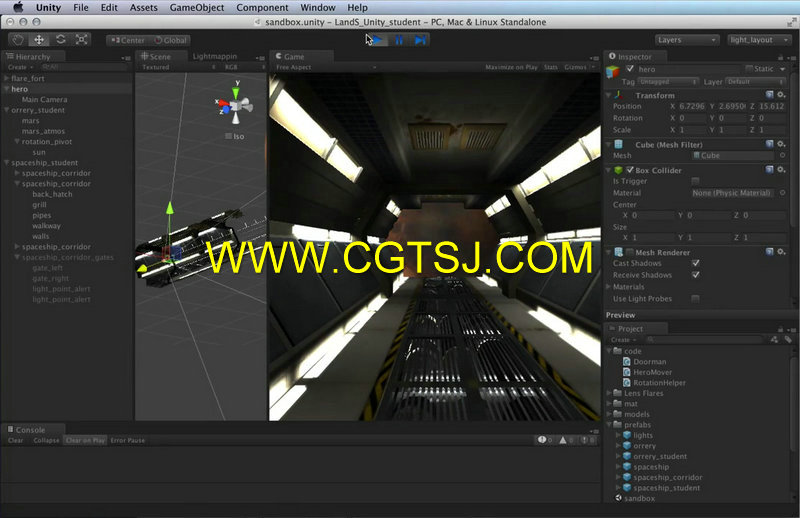The width and height of the screenshot is (800, 518).
Task: Open the Free Aspect dropdown
Action: [x=325, y=67]
